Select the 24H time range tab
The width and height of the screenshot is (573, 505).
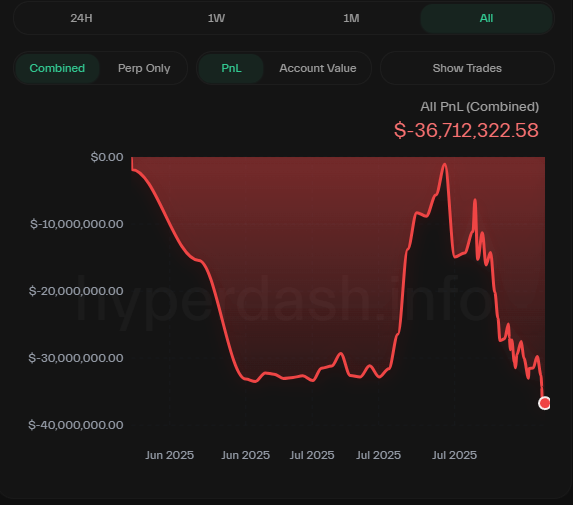click(81, 18)
